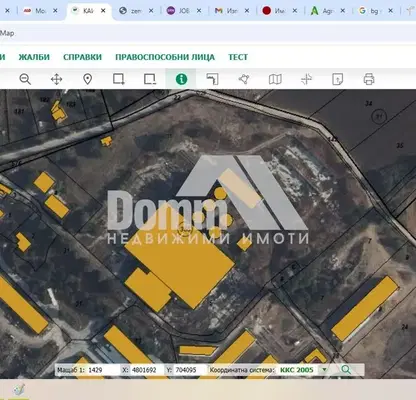The width and height of the screenshot is (416, 400).
Task: Edit the Y coordinate field 704095
Action: pyautogui.click(x=190, y=370)
